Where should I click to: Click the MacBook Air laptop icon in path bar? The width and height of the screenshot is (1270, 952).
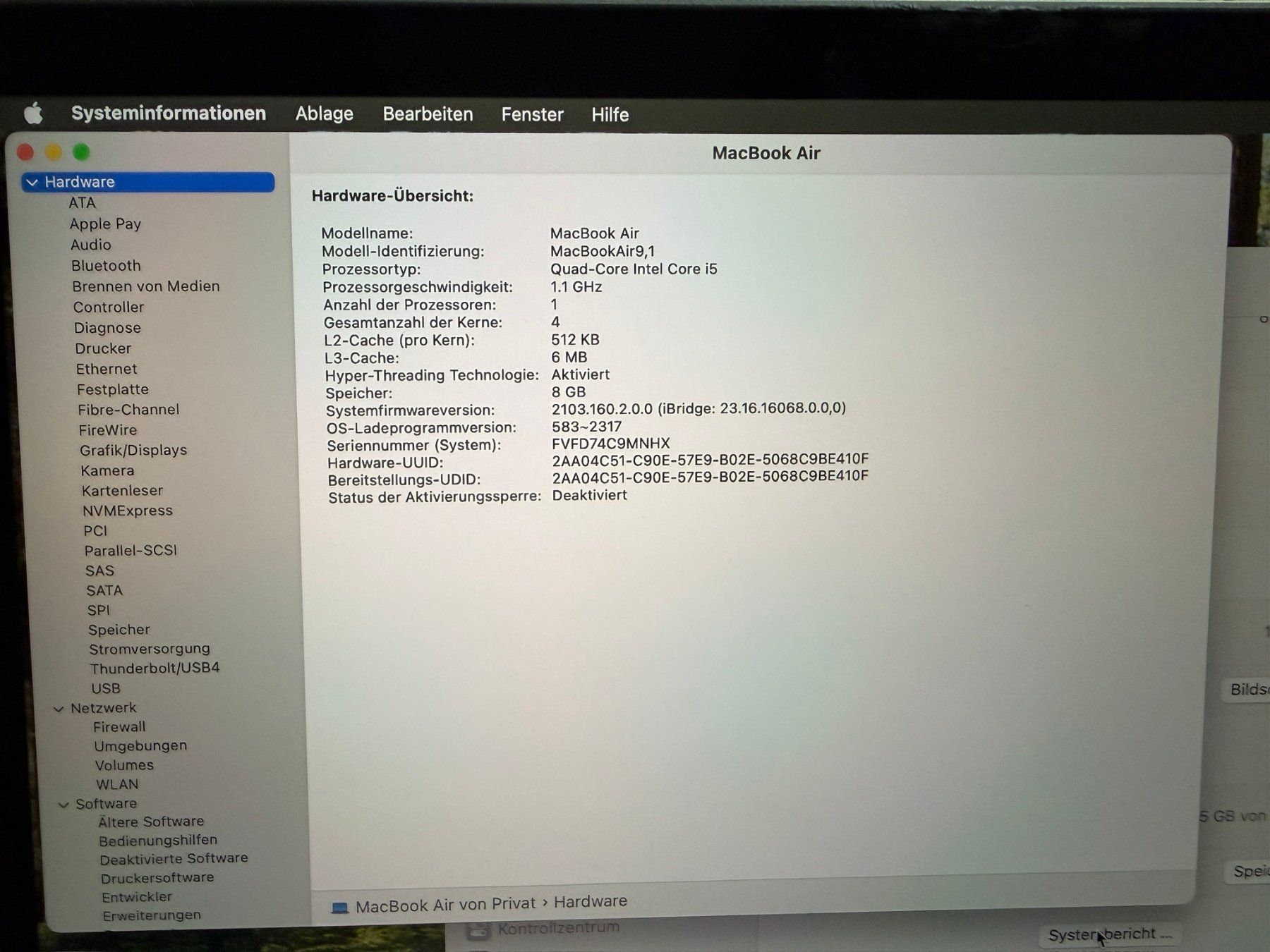340,908
